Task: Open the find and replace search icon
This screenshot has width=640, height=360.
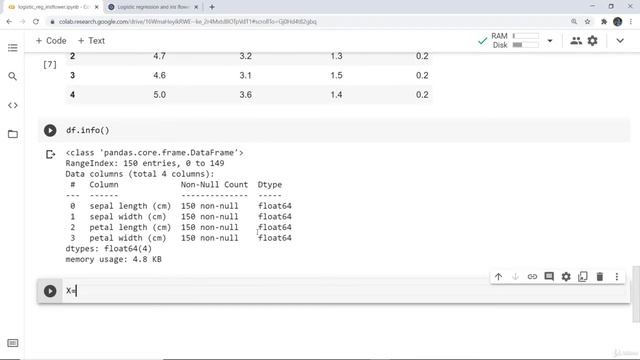Action: [13, 76]
